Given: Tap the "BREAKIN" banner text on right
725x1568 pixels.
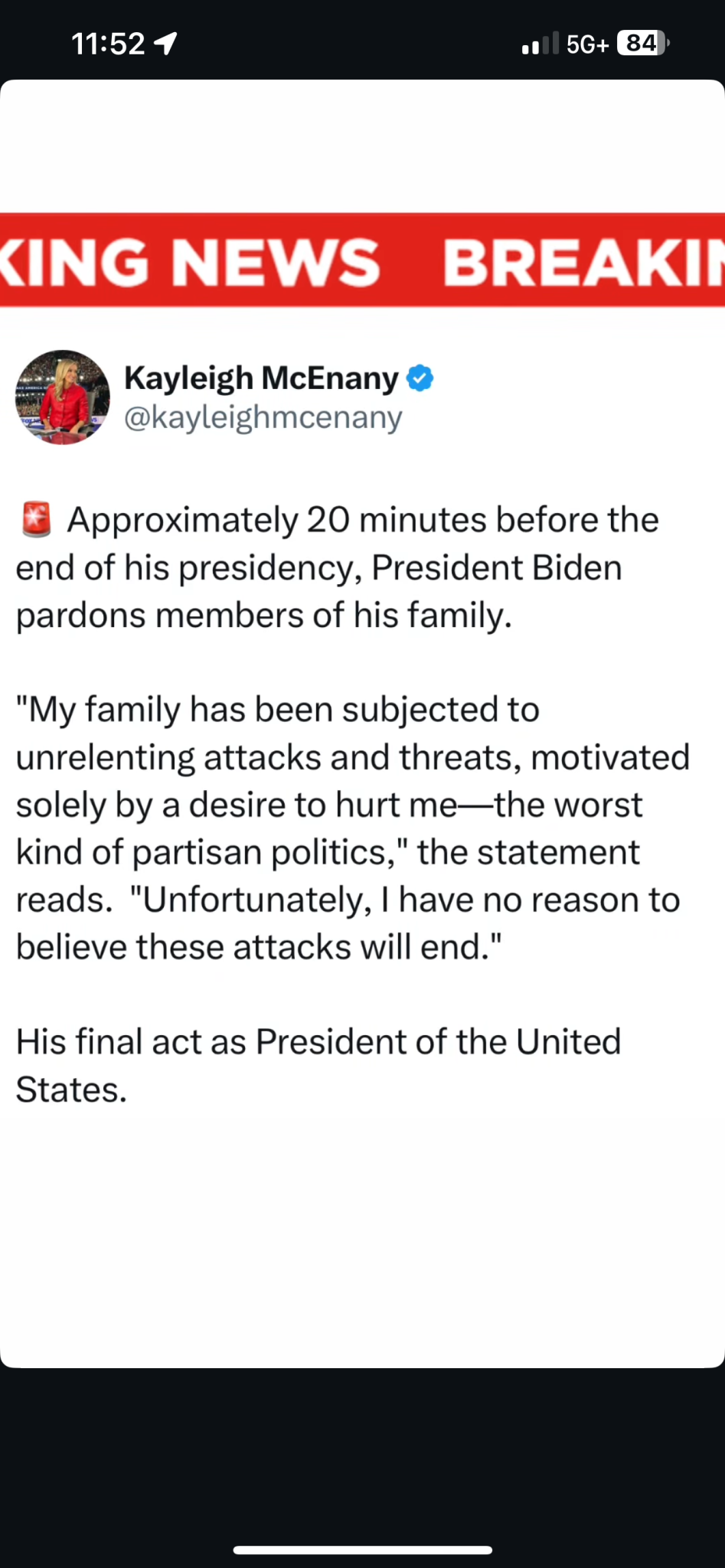Looking at the screenshot, I should (x=583, y=263).
